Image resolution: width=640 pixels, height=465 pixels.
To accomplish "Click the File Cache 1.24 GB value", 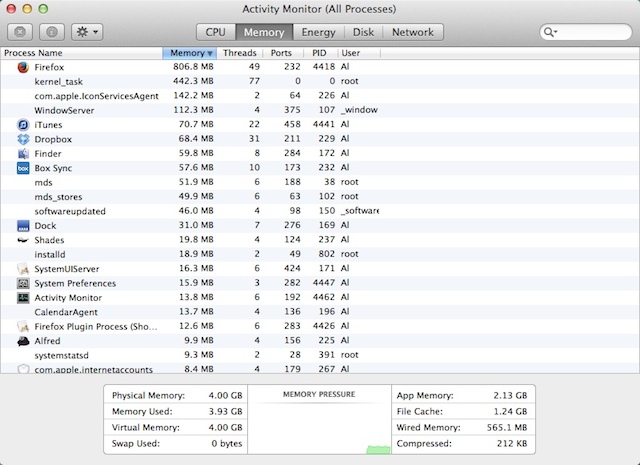I will (510, 412).
